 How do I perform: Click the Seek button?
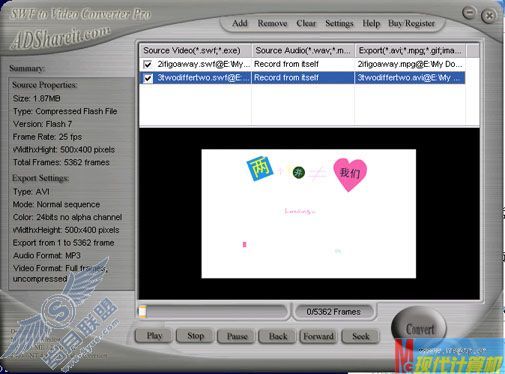pyautogui.click(x=361, y=336)
